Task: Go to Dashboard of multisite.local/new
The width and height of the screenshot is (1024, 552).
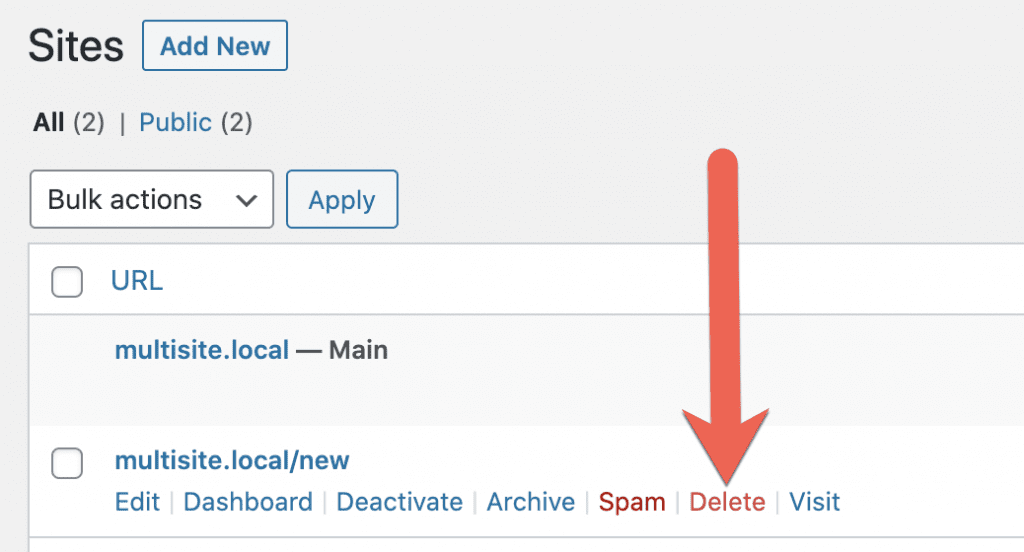Action: point(248,502)
